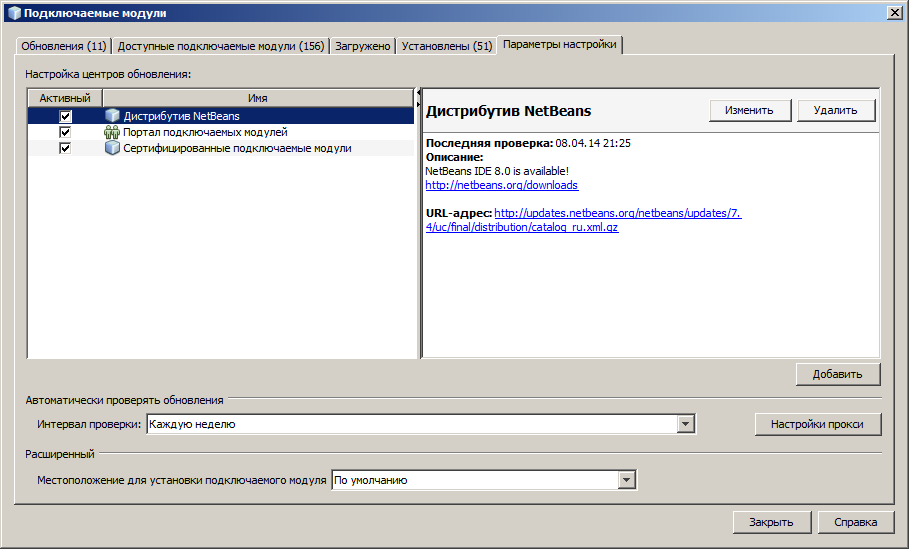Screen dimensions: 909x549
Task: Click the Сертифицированные подключаемые модули cube icon
Action: pos(112,148)
